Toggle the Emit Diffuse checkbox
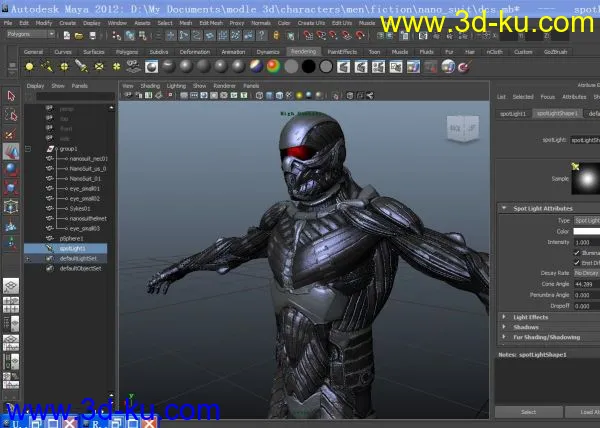 575,263
